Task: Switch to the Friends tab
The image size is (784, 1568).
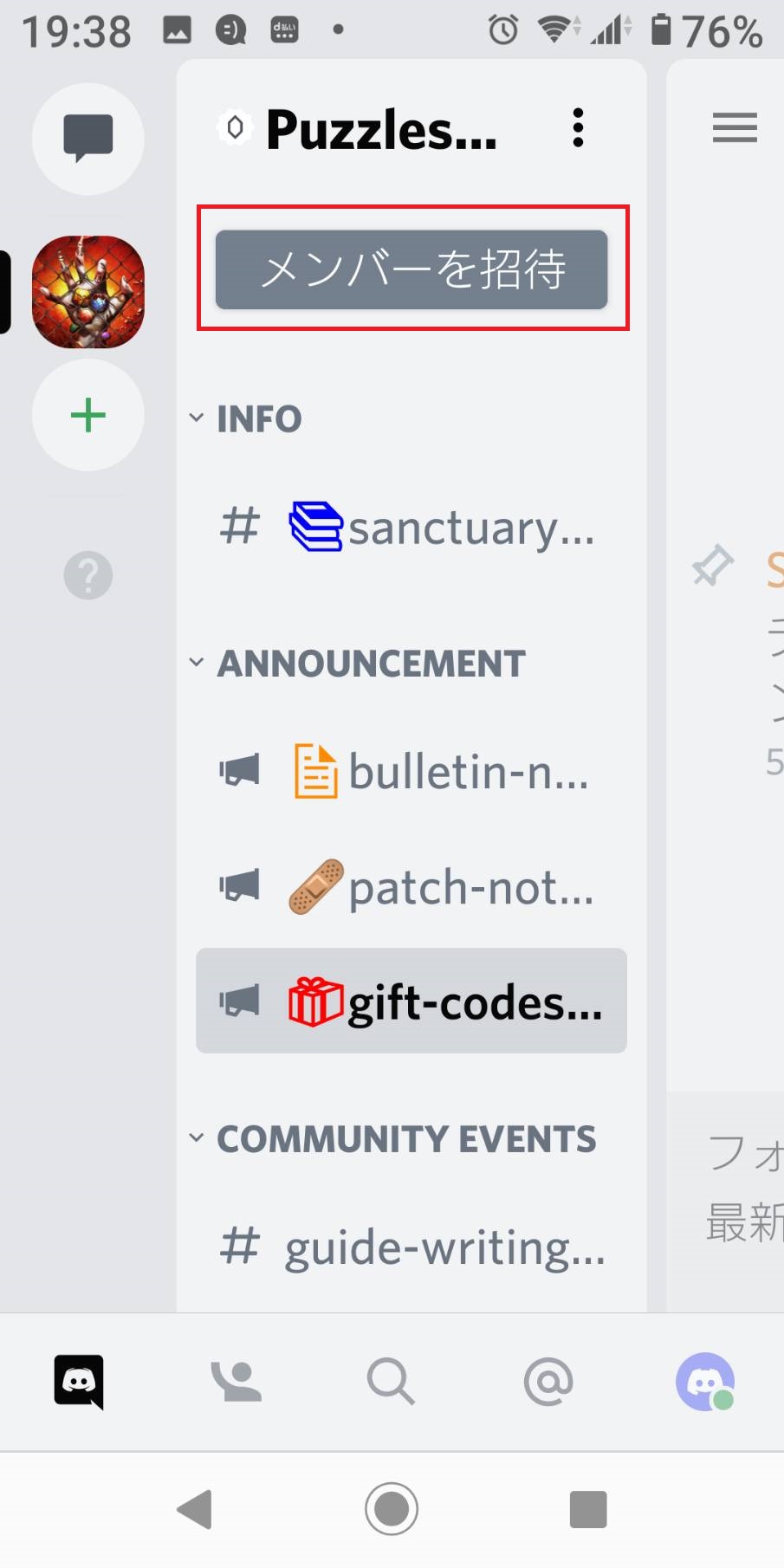Action: coord(236,1382)
